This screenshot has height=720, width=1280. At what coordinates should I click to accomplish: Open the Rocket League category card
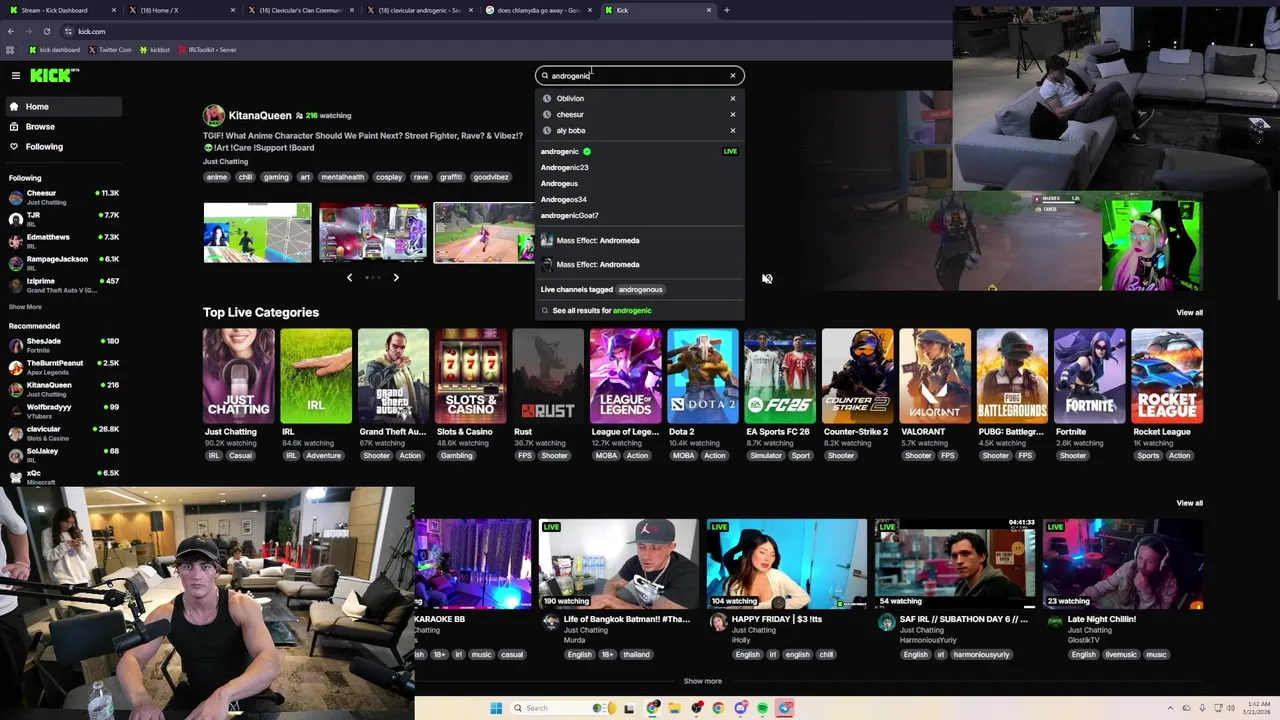coord(1167,376)
